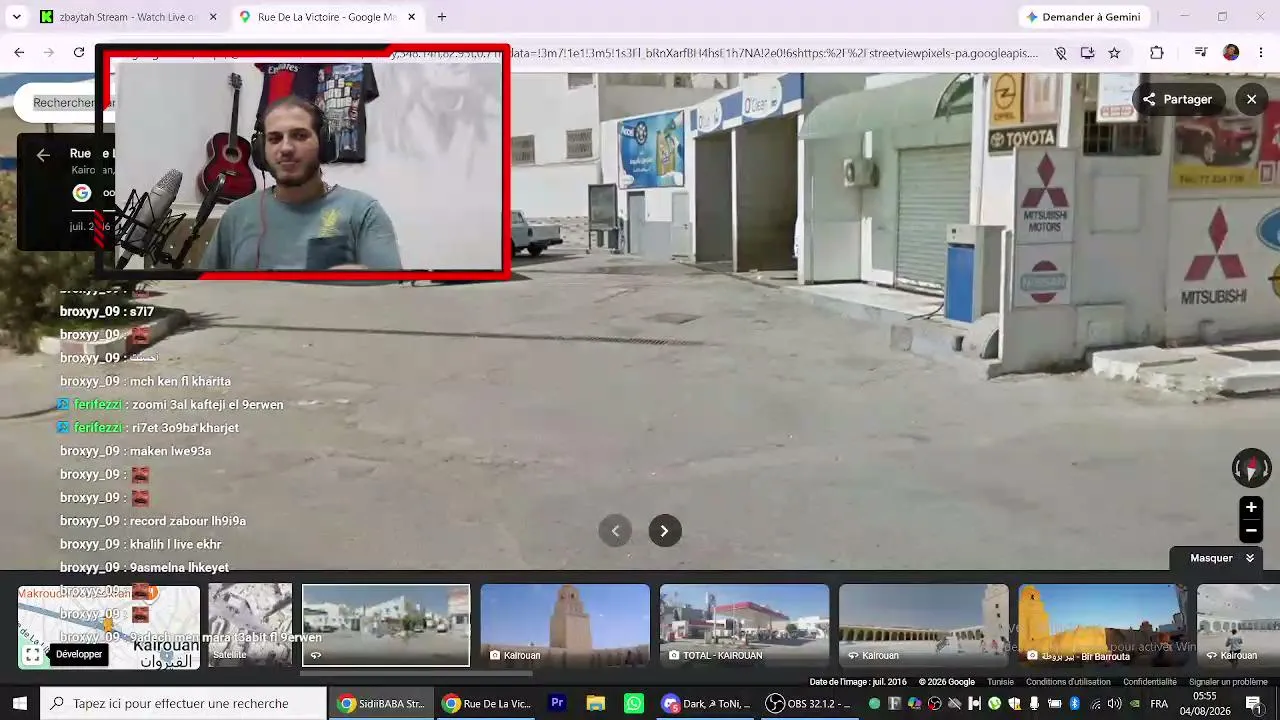Switch the FRA input language indicator
Viewport: 1280px width, 720px height.
(1159, 704)
